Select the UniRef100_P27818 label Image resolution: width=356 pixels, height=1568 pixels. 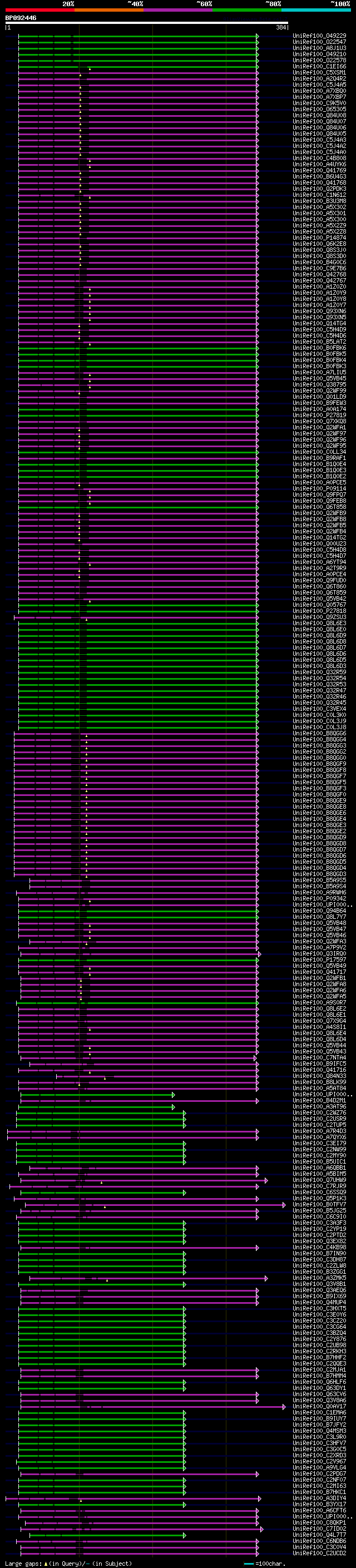[319, 611]
